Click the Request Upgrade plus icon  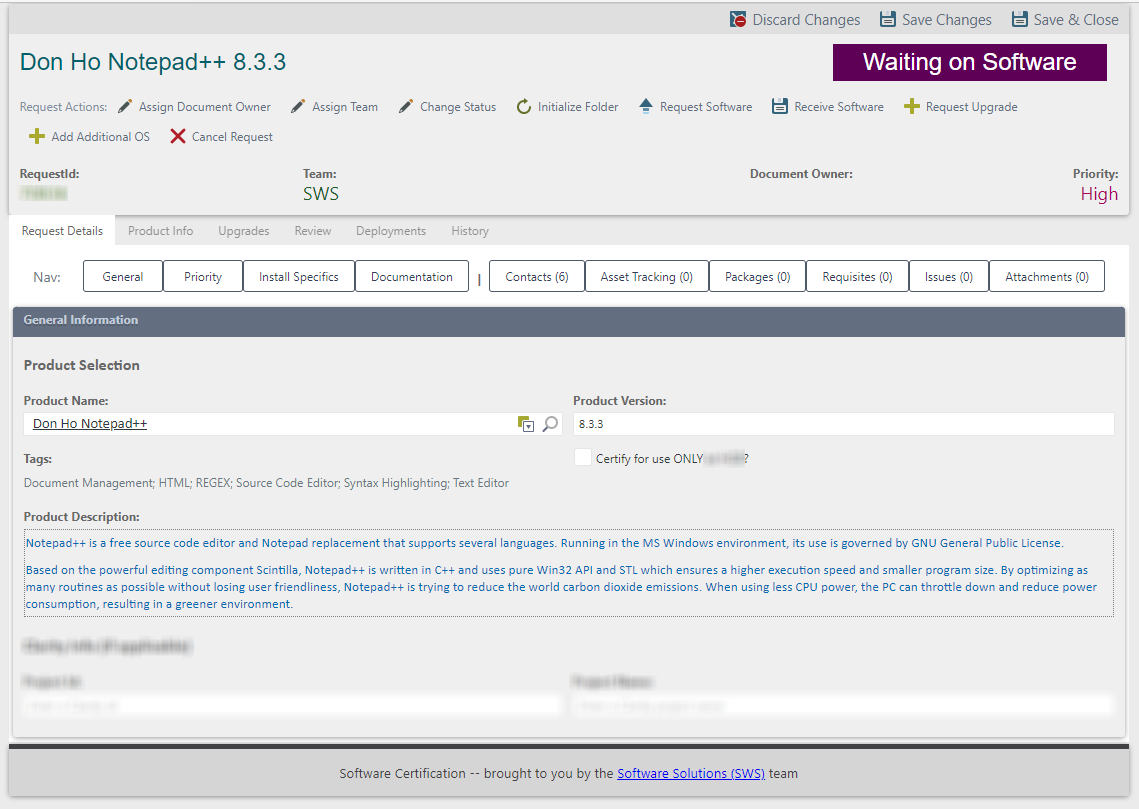point(912,107)
